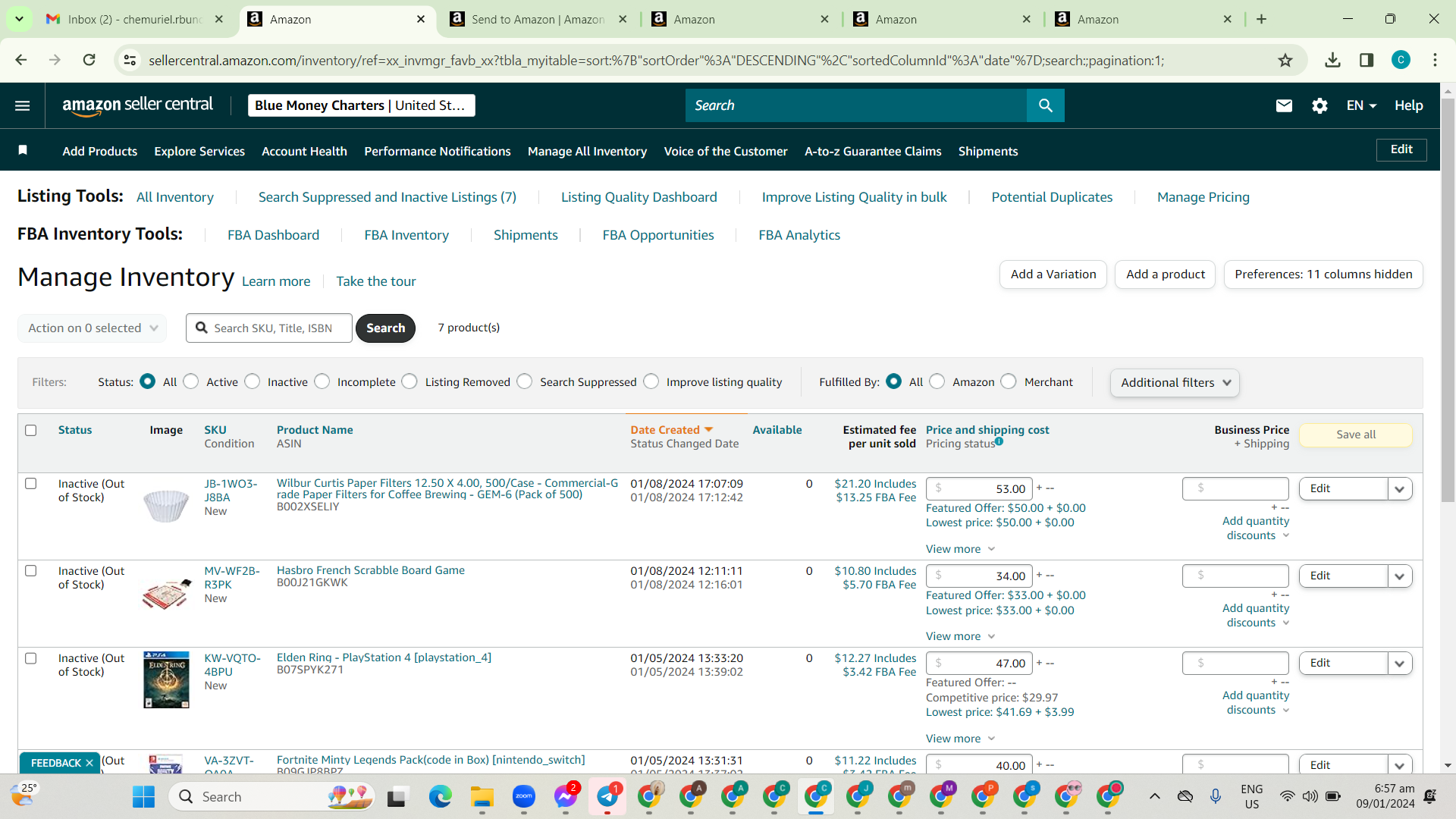Image resolution: width=1456 pixels, height=819 pixels.
Task: Sort by the Date Created column
Action: pyautogui.click(x=671, y=430)
